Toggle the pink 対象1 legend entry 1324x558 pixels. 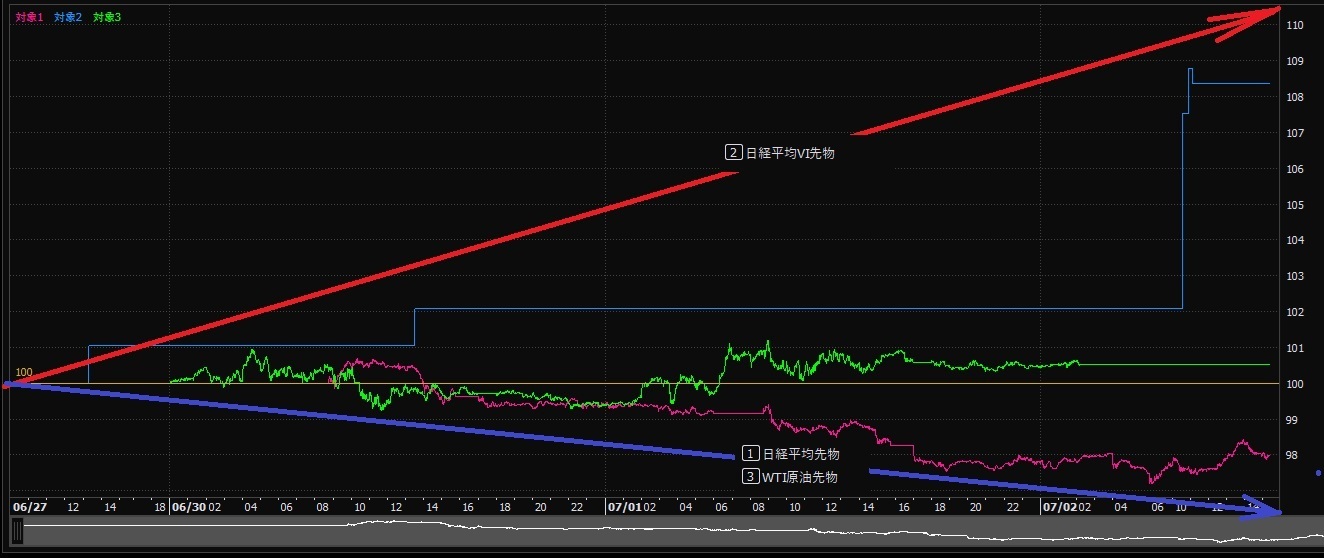point(29,18)
